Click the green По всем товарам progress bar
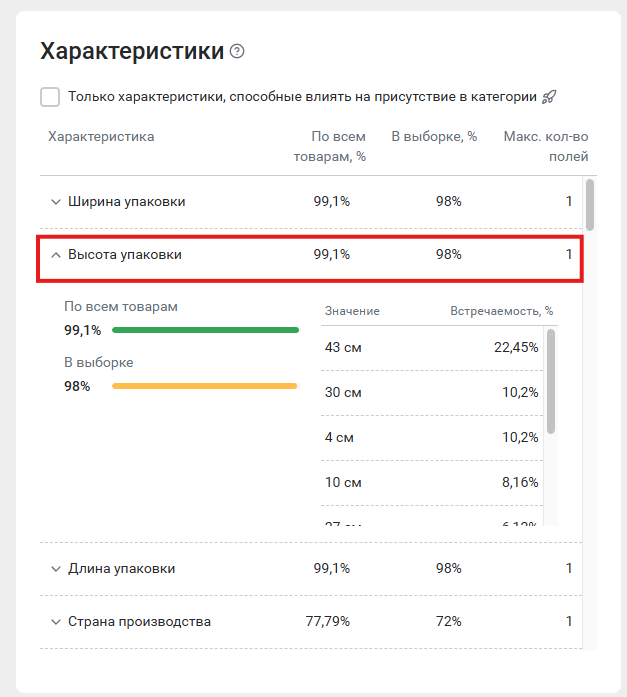 pos(205,330)
